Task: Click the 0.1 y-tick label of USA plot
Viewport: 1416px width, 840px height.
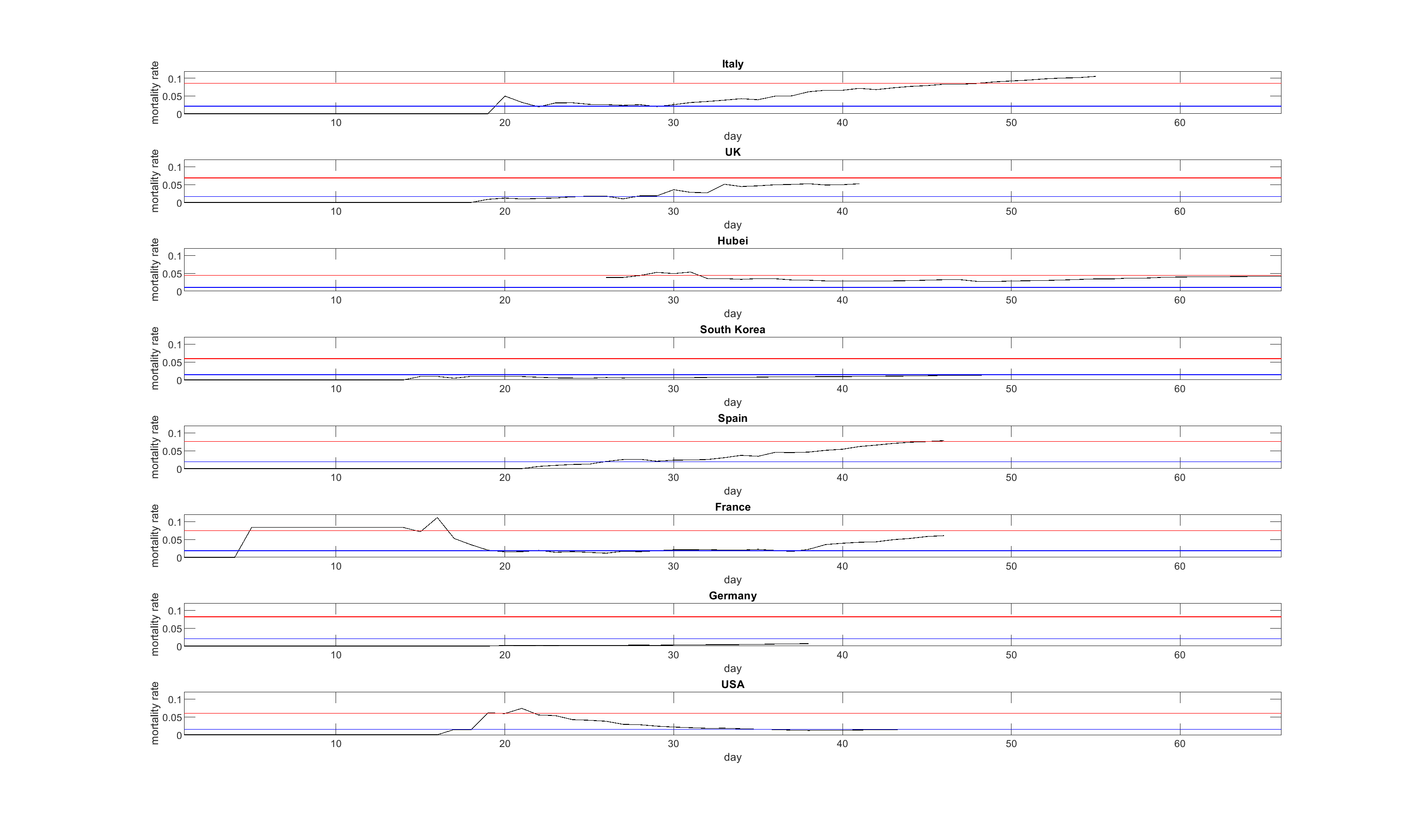Action: 175,700
